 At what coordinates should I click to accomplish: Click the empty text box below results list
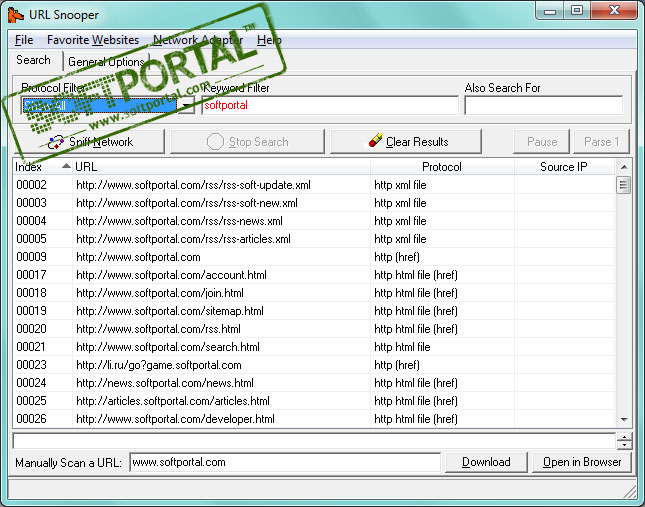pyautogui.click(x=314, y=441)
